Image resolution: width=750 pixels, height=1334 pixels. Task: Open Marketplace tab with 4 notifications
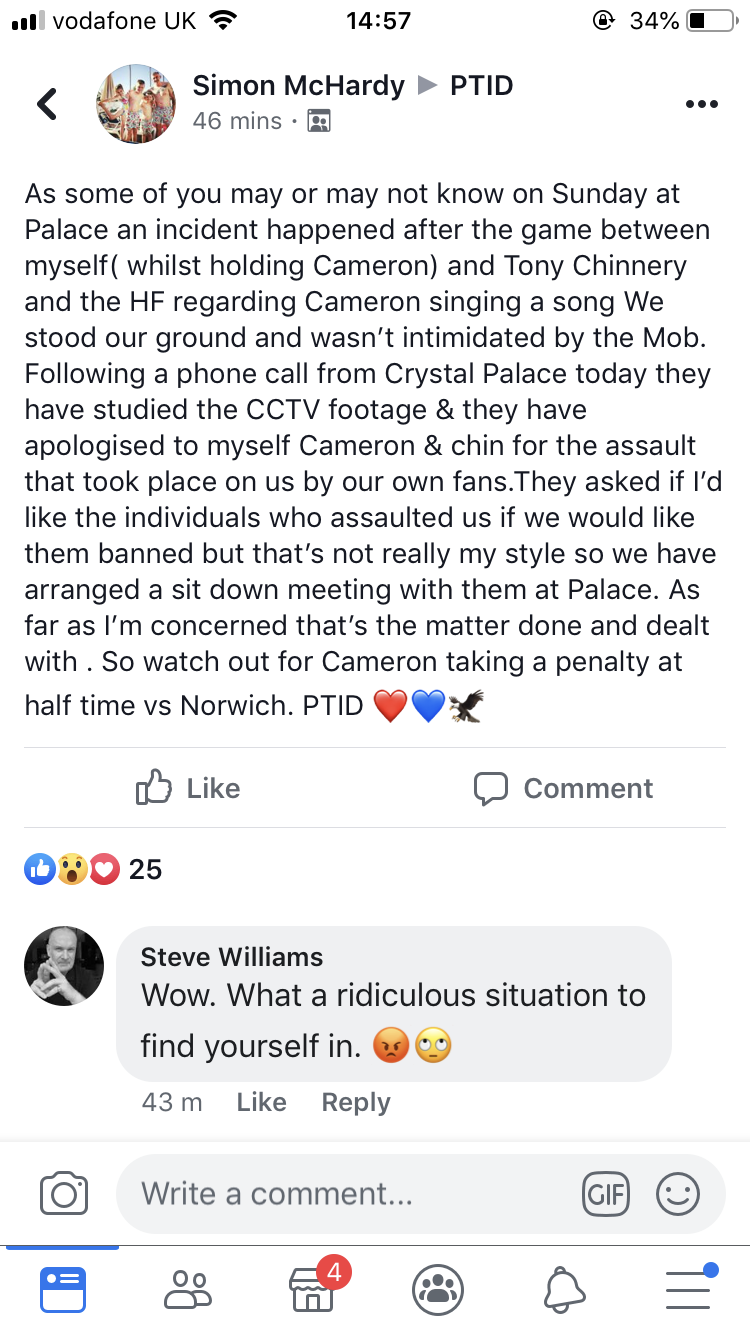pyautogui.click(x=312, y=1289)
